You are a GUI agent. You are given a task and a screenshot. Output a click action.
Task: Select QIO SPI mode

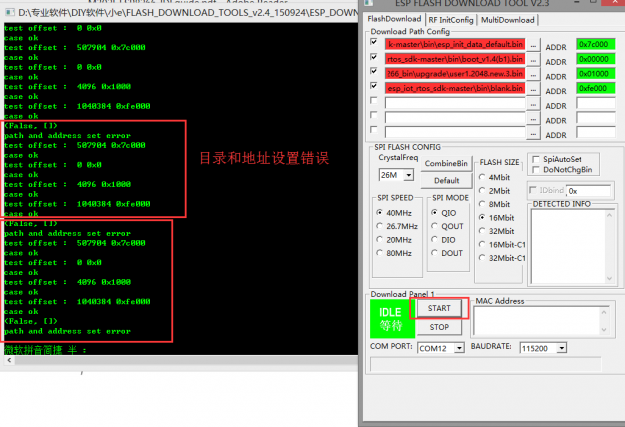pyautogui.click(x=444, y=213)
